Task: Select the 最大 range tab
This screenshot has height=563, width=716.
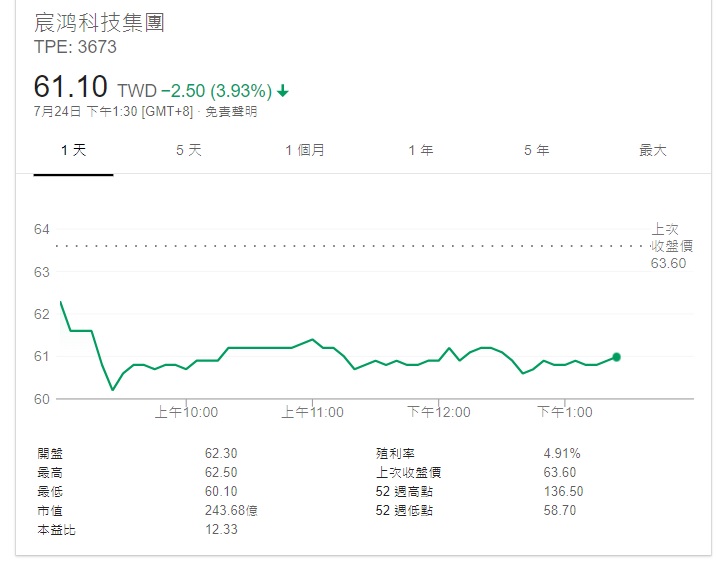Action: 653,150
